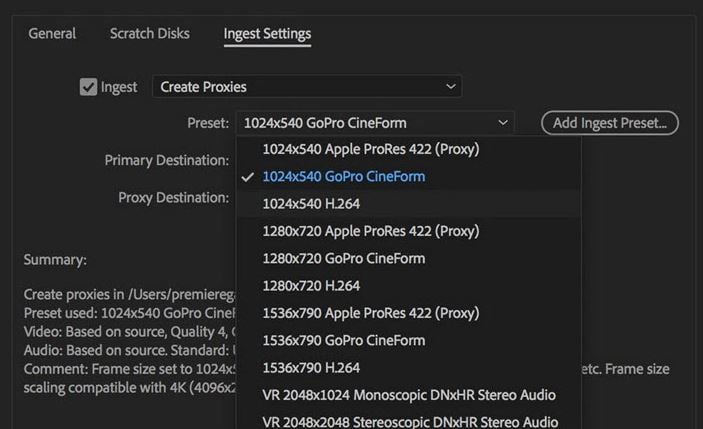This screenshot has height=429, width=703.
Task: Switch to the General tab
Action: coord(52,34)
